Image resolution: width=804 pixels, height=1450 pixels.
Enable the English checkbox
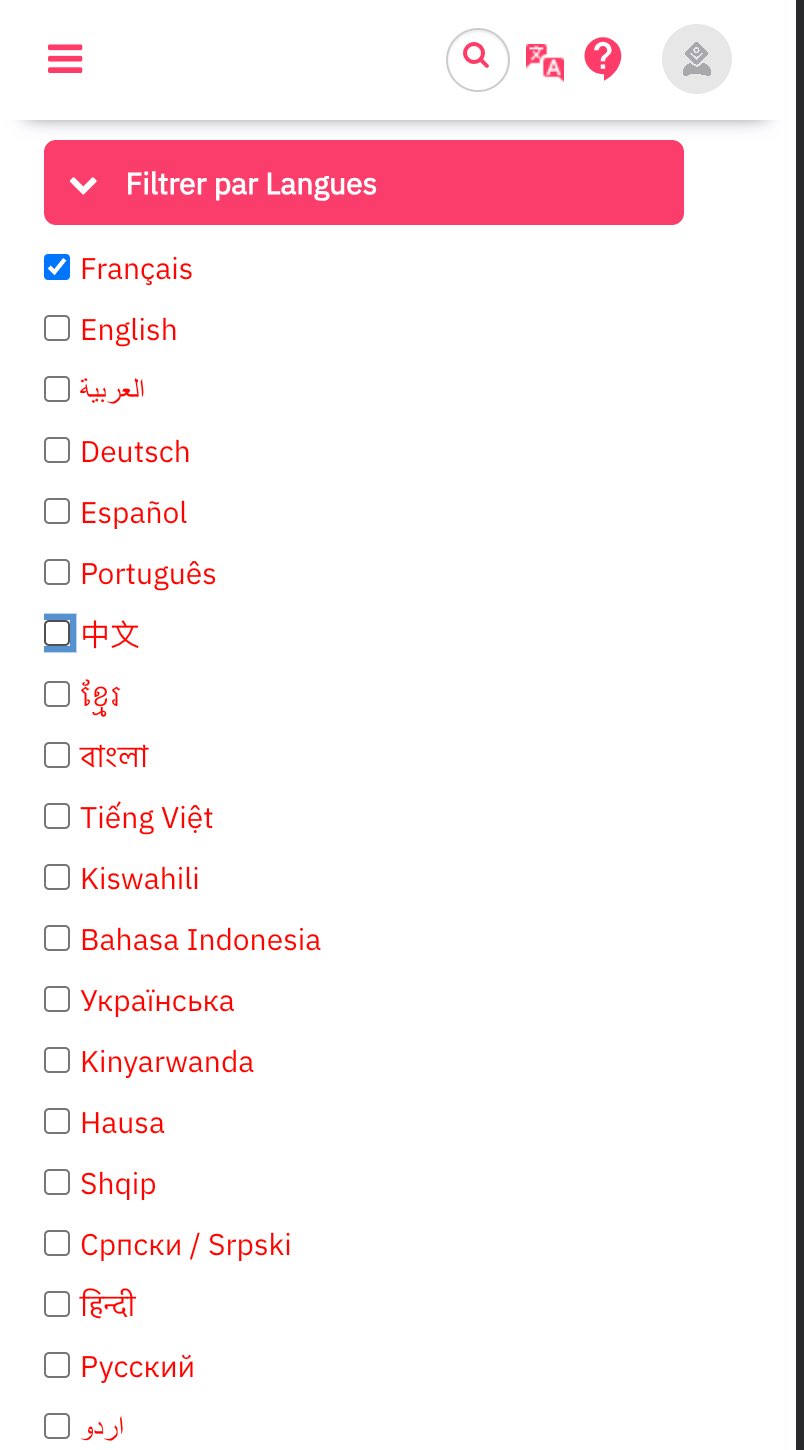(x=57, y=328)
